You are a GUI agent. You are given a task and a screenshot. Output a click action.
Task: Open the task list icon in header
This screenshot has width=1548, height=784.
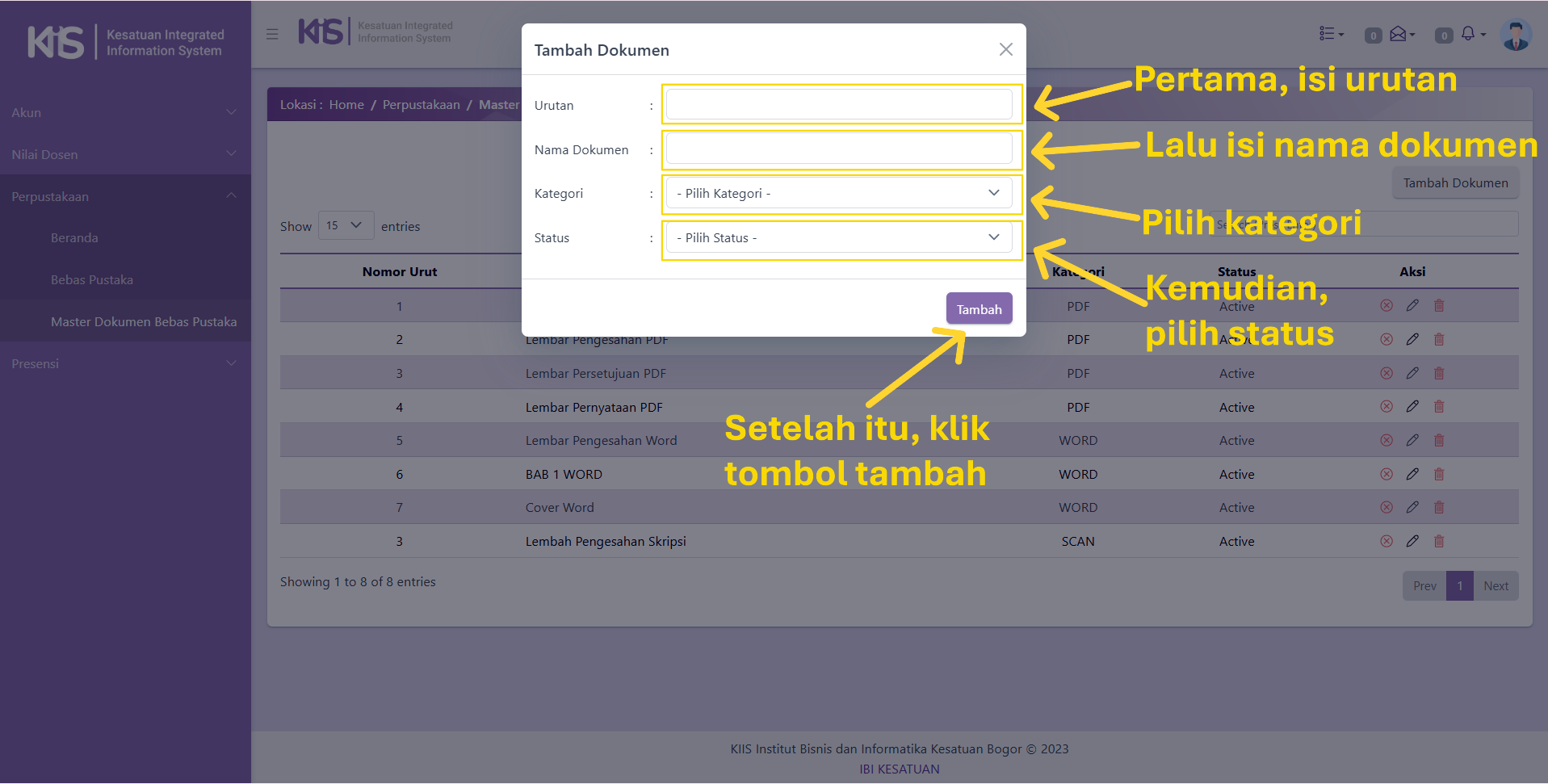(x=1328, y=34)
